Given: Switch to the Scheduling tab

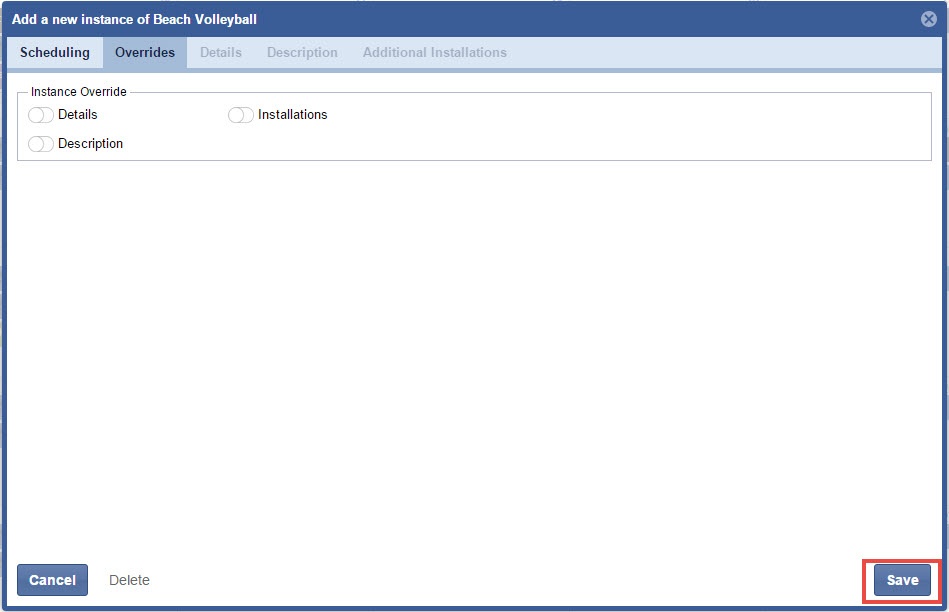Looking at the screenshot, I should click(x=55, y=53).
